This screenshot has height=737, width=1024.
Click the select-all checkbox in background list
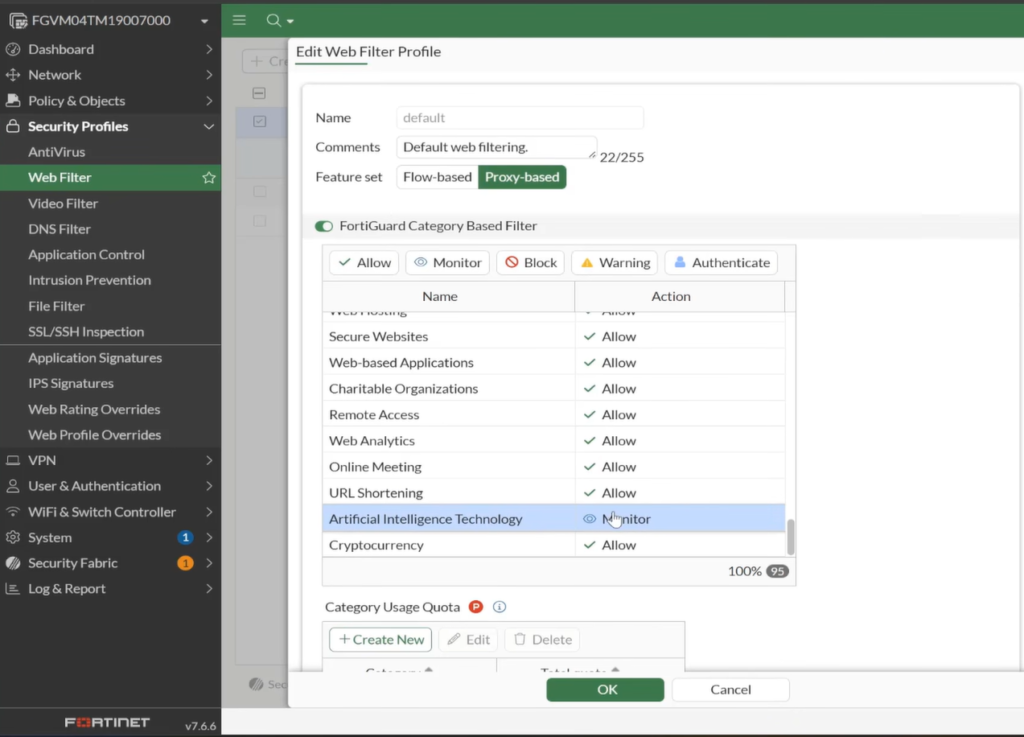pos(259,93)
